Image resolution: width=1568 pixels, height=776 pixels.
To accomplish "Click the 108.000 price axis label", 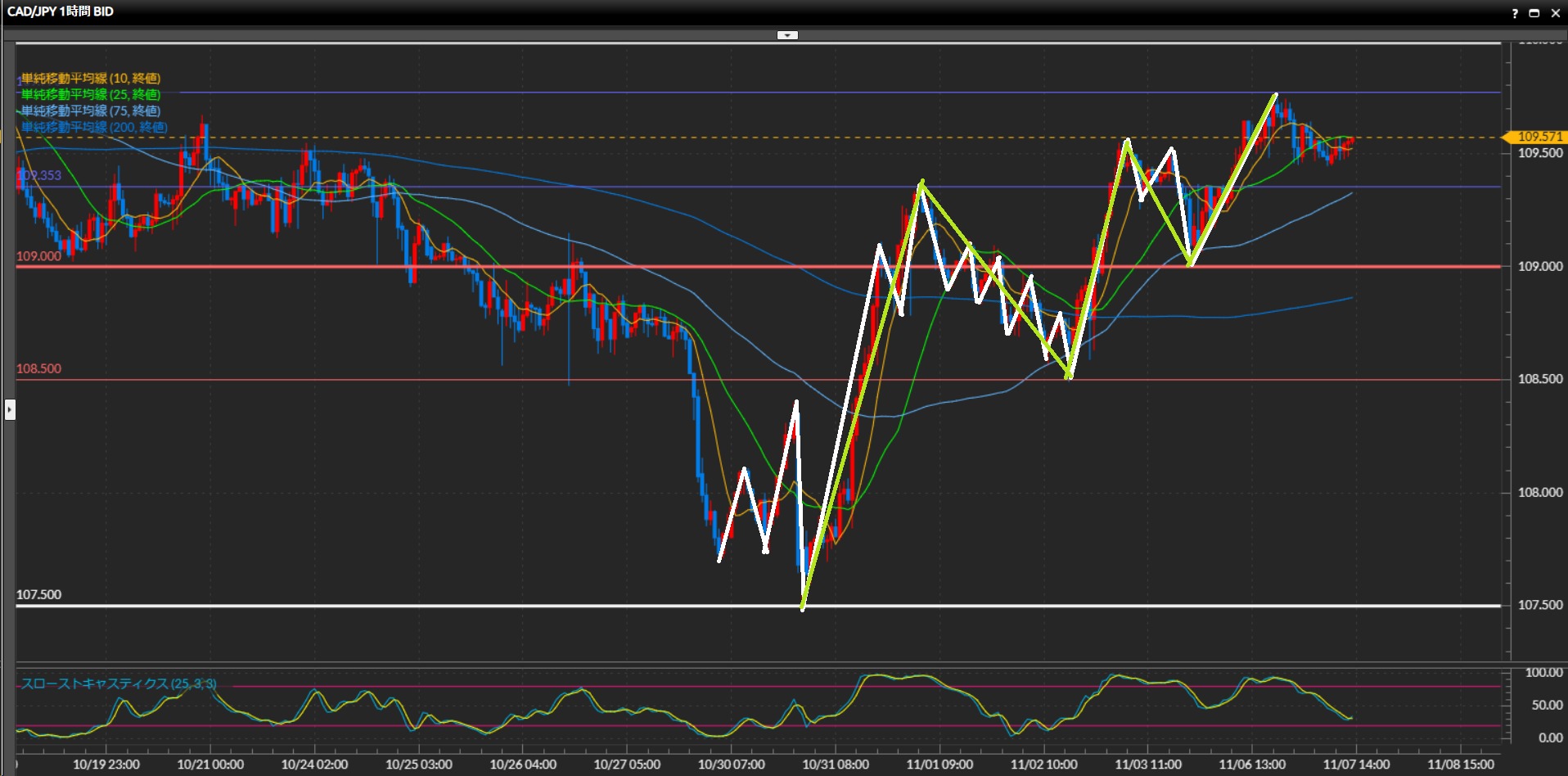I will click(x=1540, y=492).
